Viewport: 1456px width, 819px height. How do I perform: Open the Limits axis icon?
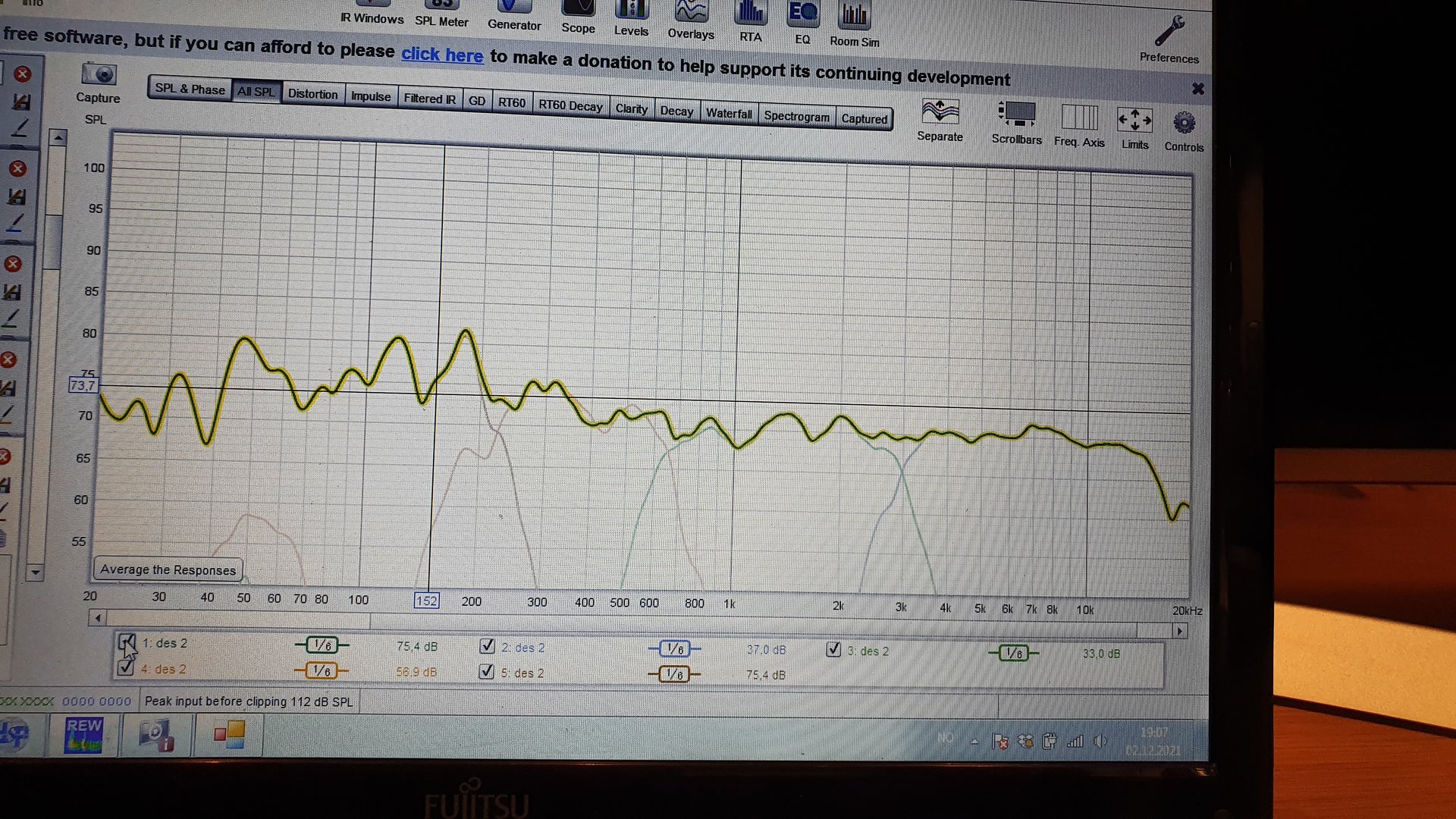tap(1134, 120)
